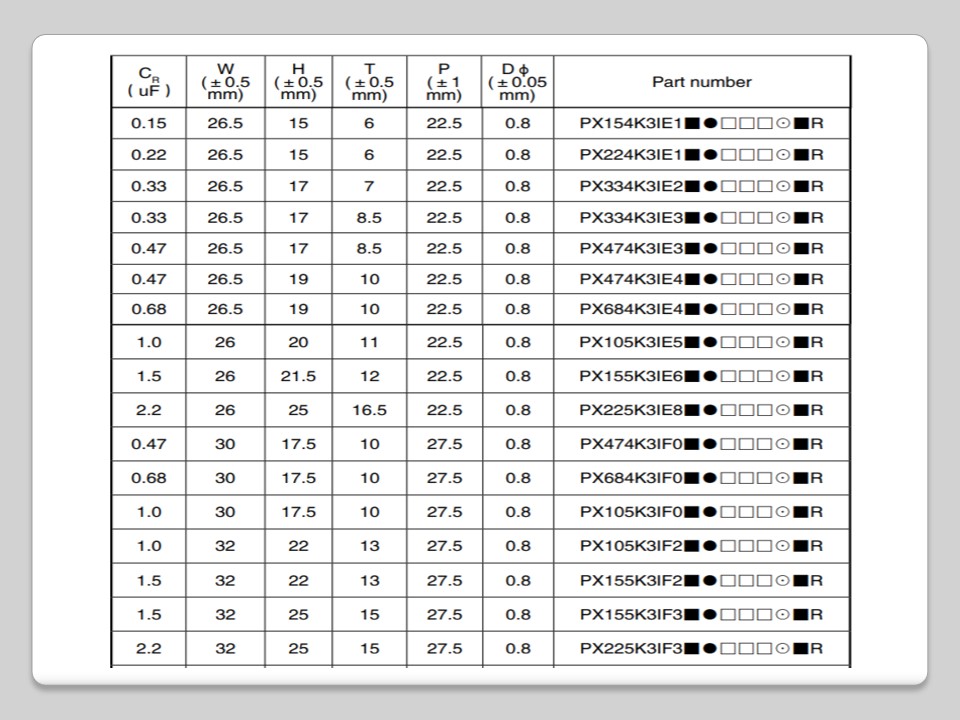Click the "Part number" column header
This screenshot has width=960, height=720.
coord(701,82)
